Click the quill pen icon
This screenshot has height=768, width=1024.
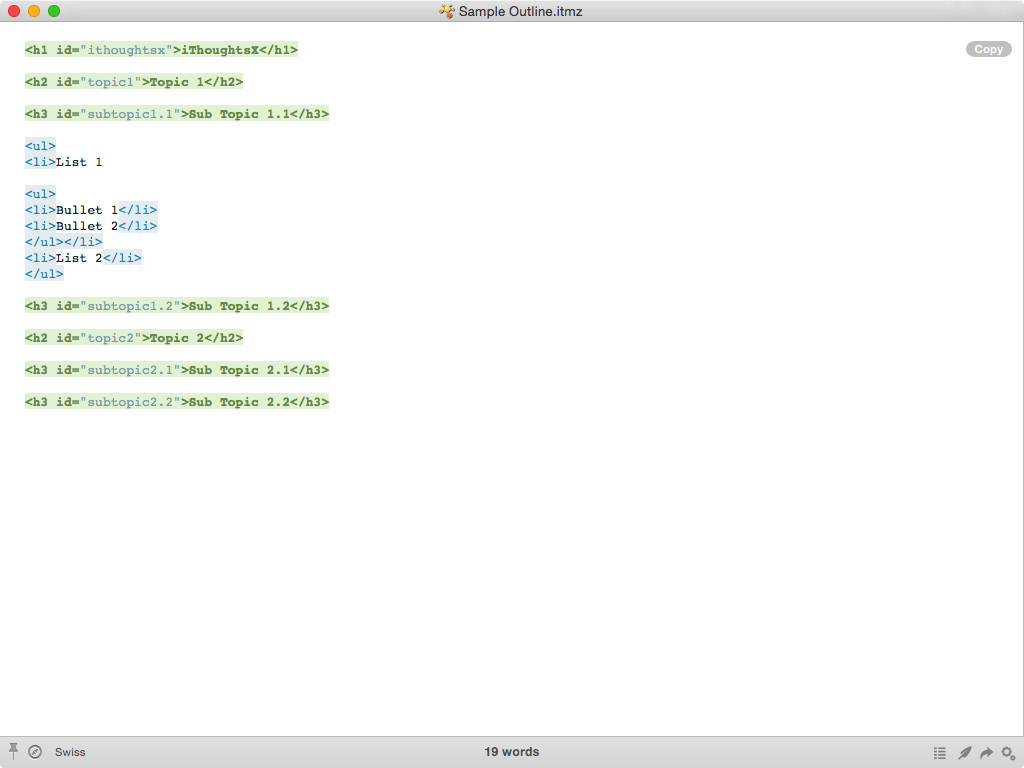[965, 752]
